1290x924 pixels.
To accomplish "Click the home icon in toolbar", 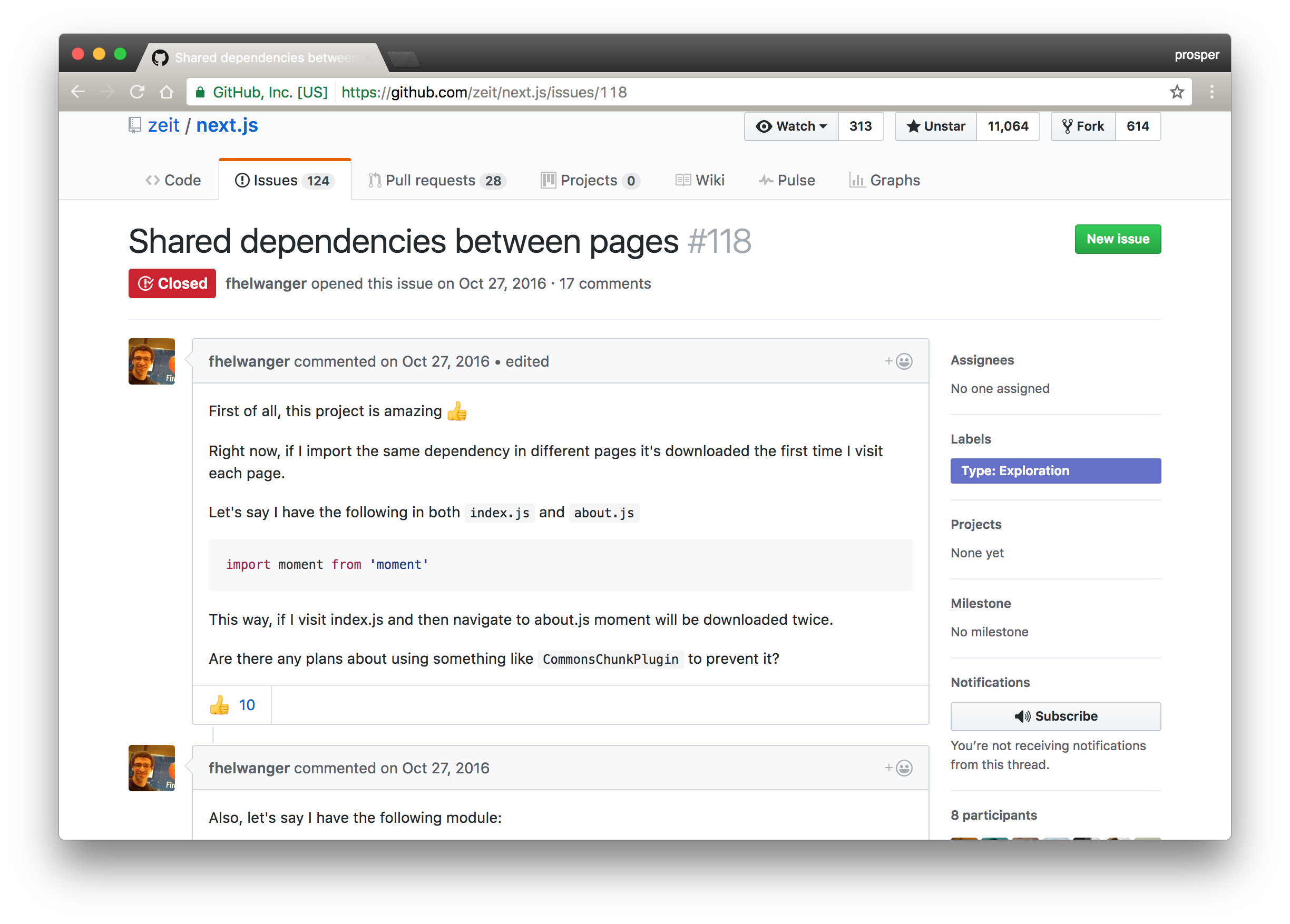I will click(x=166, y=92).
